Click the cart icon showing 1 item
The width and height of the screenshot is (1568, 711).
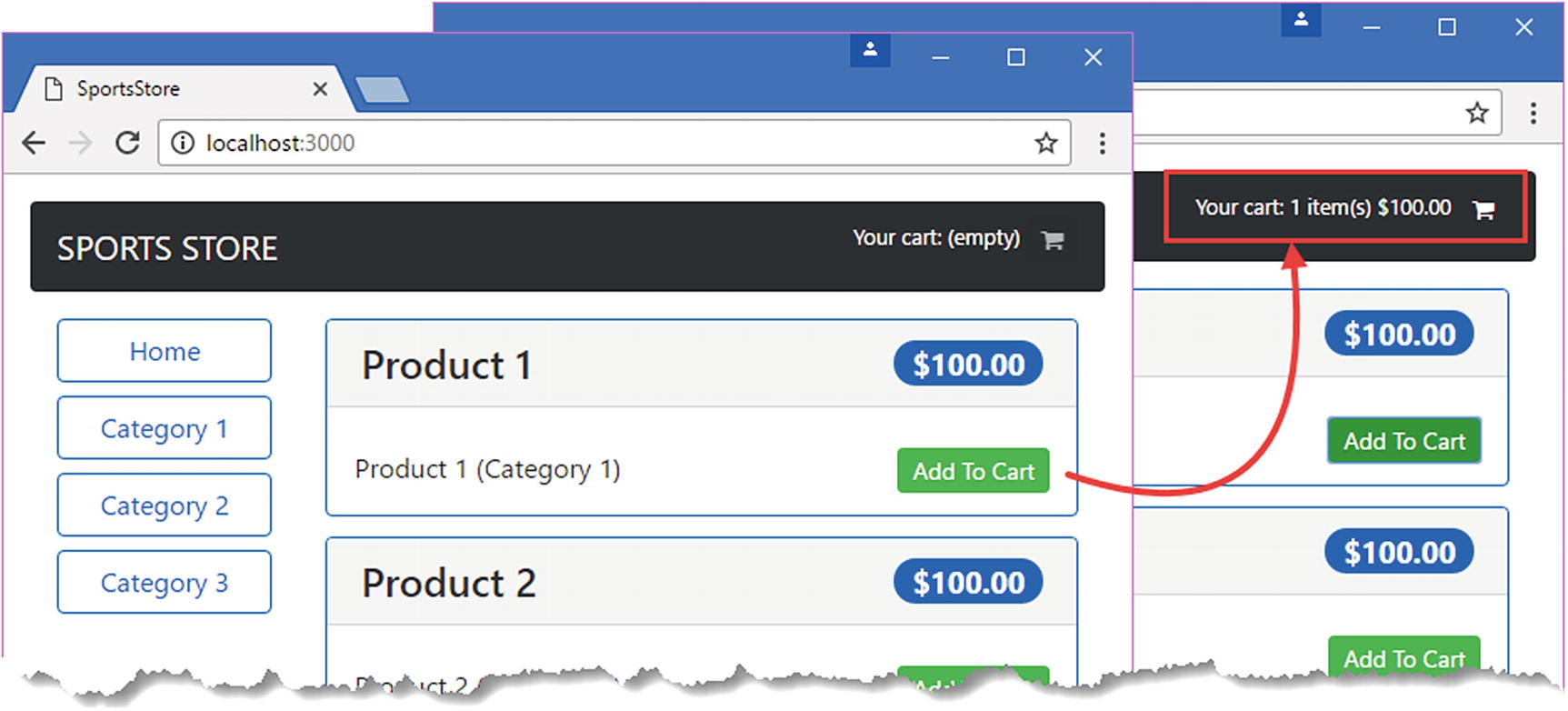click(1483, 210)
